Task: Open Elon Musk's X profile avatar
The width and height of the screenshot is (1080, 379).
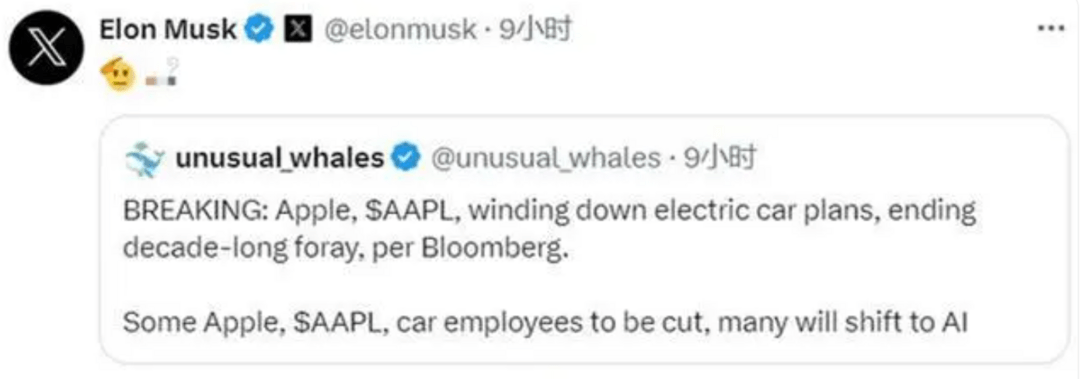Action: coord(46,46)
